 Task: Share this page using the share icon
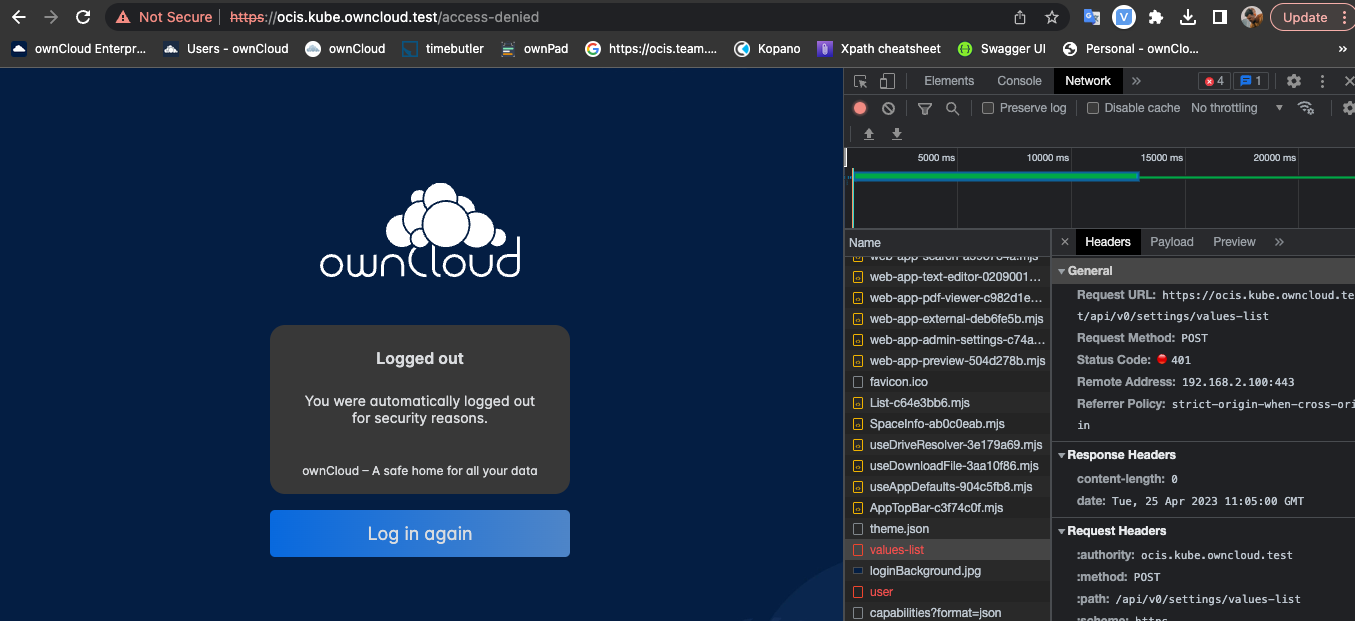coord(1020,17)
